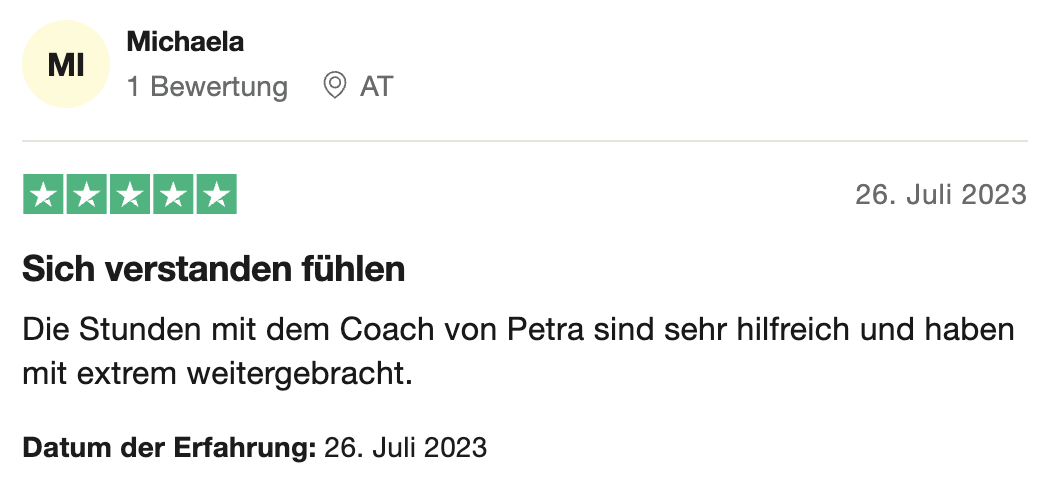Click the fourth green rating star
The height and width of the screenshot is (490, 1058).
(173, 194)
